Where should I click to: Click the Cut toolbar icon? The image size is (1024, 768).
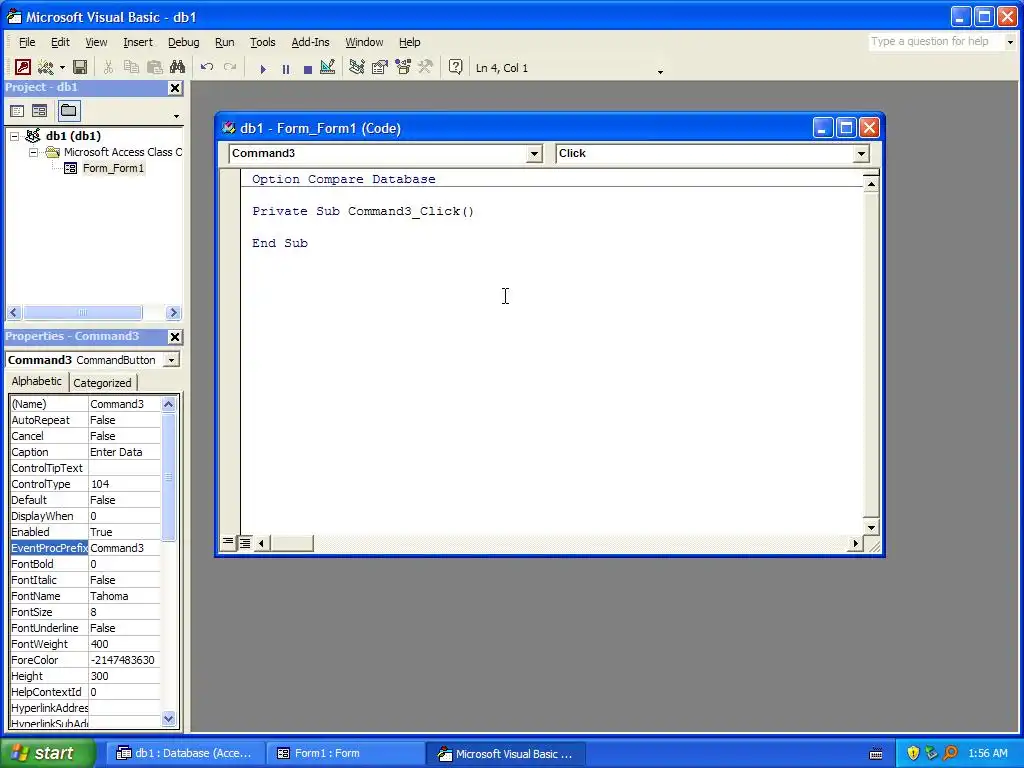point(108,67)
